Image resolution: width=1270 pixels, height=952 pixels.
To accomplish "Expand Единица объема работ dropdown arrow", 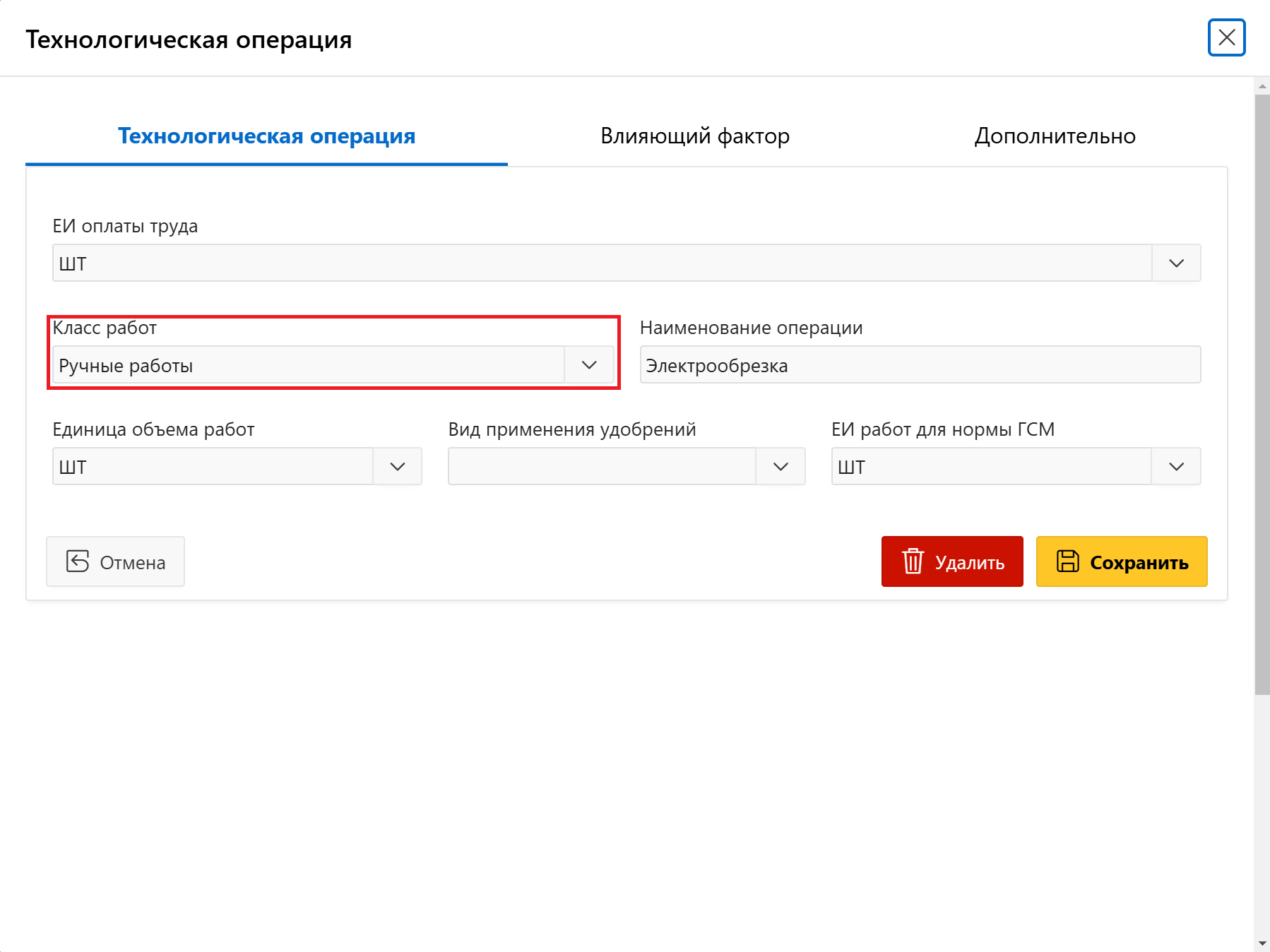I will pos(398,467).
